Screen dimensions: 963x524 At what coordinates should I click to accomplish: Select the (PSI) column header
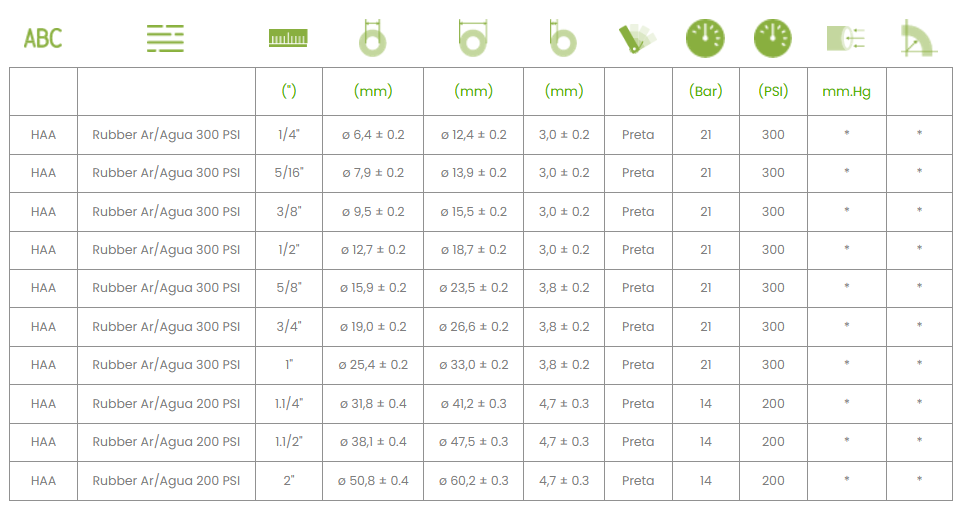point(773,92)
